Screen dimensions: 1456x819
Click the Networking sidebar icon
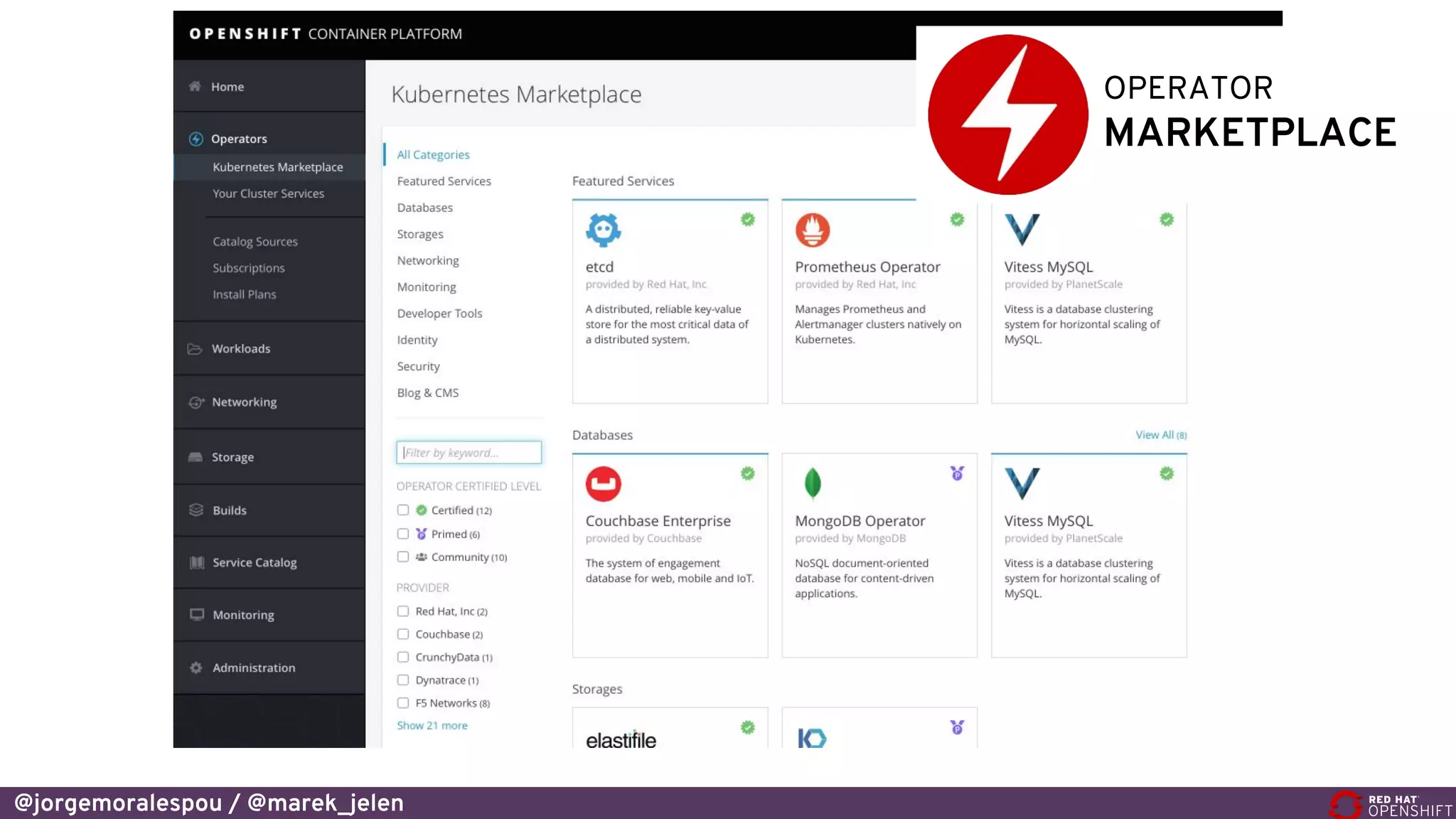pos(196,402)
